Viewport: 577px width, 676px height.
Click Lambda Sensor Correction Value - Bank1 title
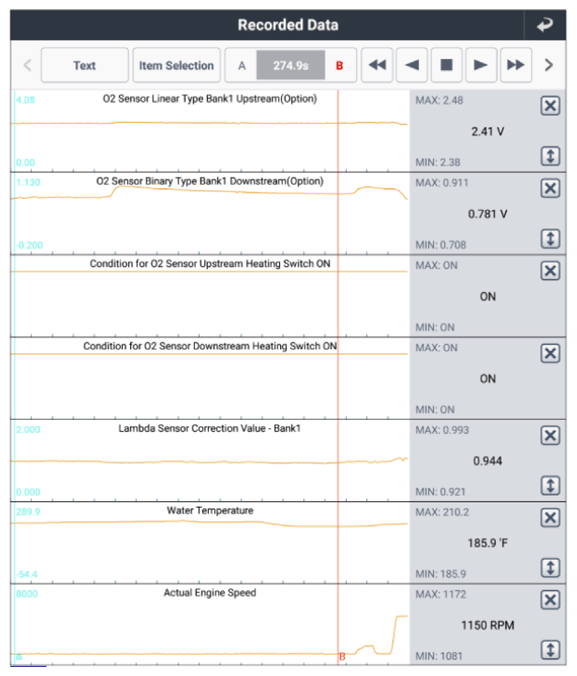click(x=210, y=429)
